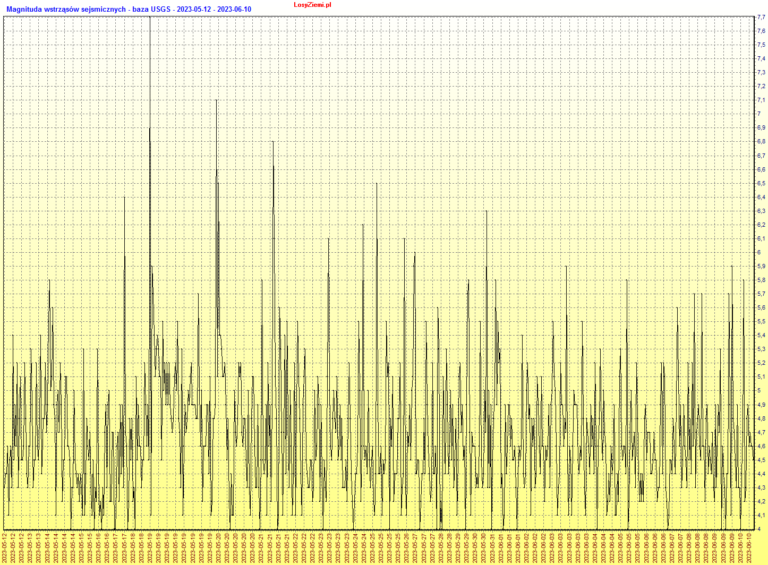Select the 5,4 axis tick label
This screenshot has width=768, height=565.
[x=761, y=335]
